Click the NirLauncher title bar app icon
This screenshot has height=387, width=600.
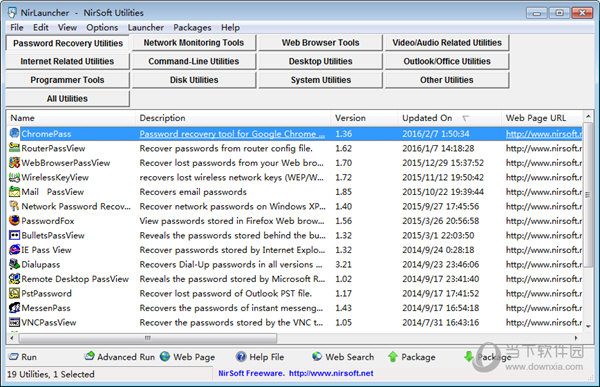pyautogui.click(x=12, y=13)
